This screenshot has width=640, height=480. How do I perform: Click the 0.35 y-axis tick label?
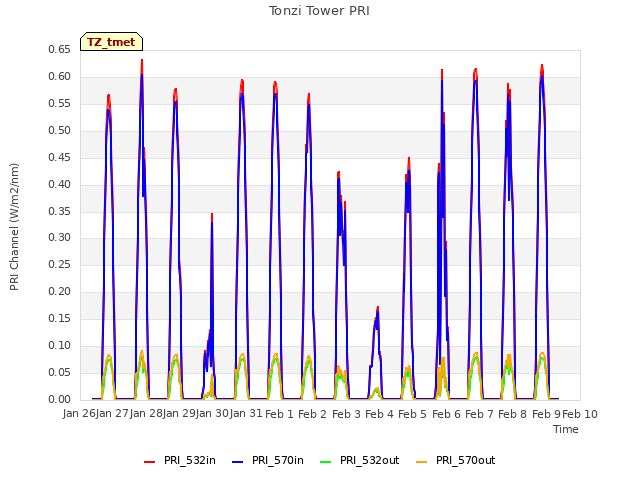(x=59, y=211)
